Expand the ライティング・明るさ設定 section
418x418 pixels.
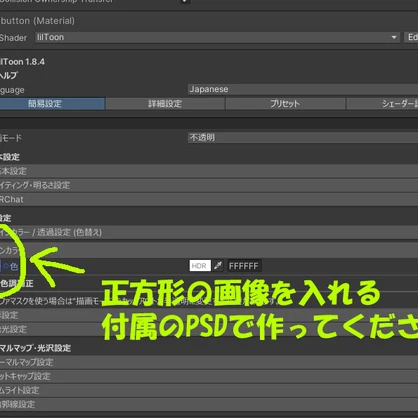[209, 185]
